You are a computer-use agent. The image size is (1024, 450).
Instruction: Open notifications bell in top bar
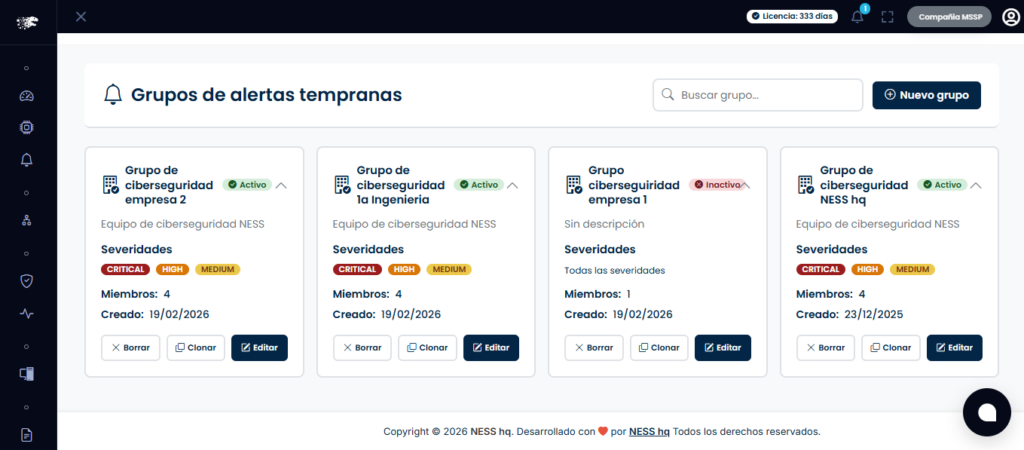[x=857, y=17]
